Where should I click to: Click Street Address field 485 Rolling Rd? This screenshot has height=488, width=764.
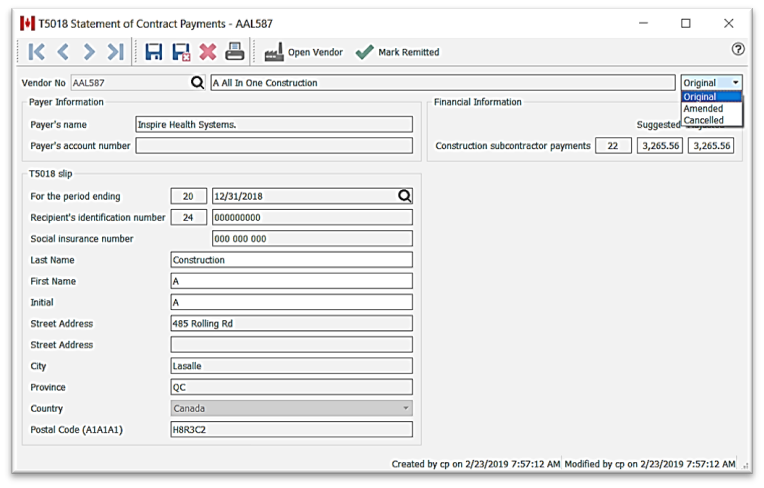[291, 323]
